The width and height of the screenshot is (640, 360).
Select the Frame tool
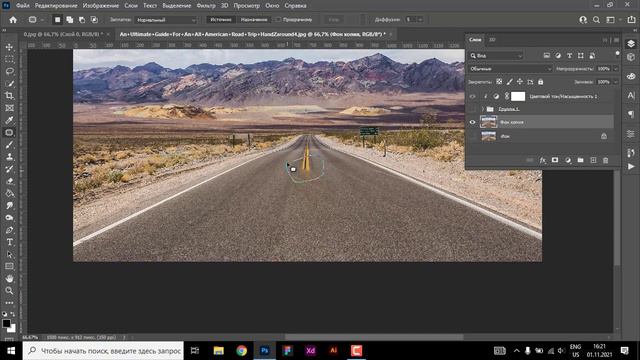pyautogui.click(x=9, y=108)
